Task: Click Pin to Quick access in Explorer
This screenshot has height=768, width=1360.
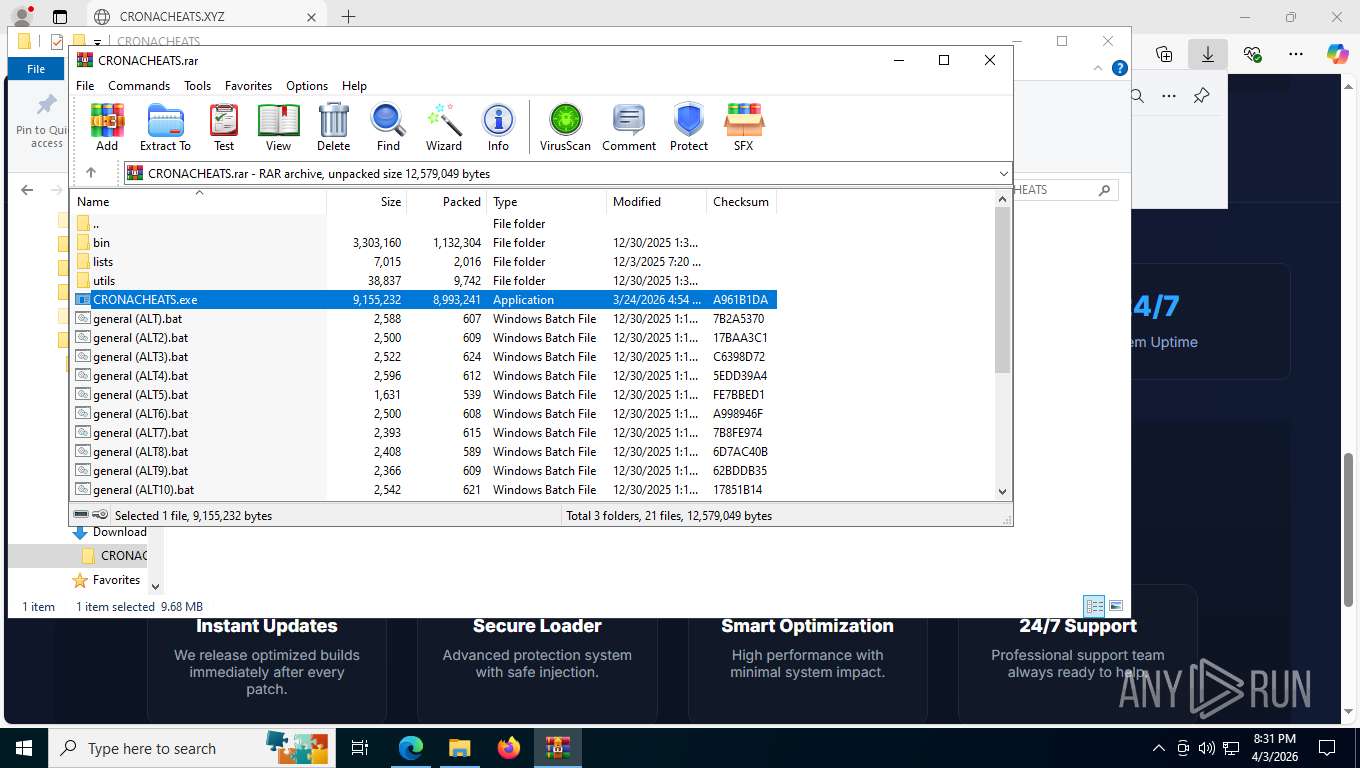Action: click(40, 122)
